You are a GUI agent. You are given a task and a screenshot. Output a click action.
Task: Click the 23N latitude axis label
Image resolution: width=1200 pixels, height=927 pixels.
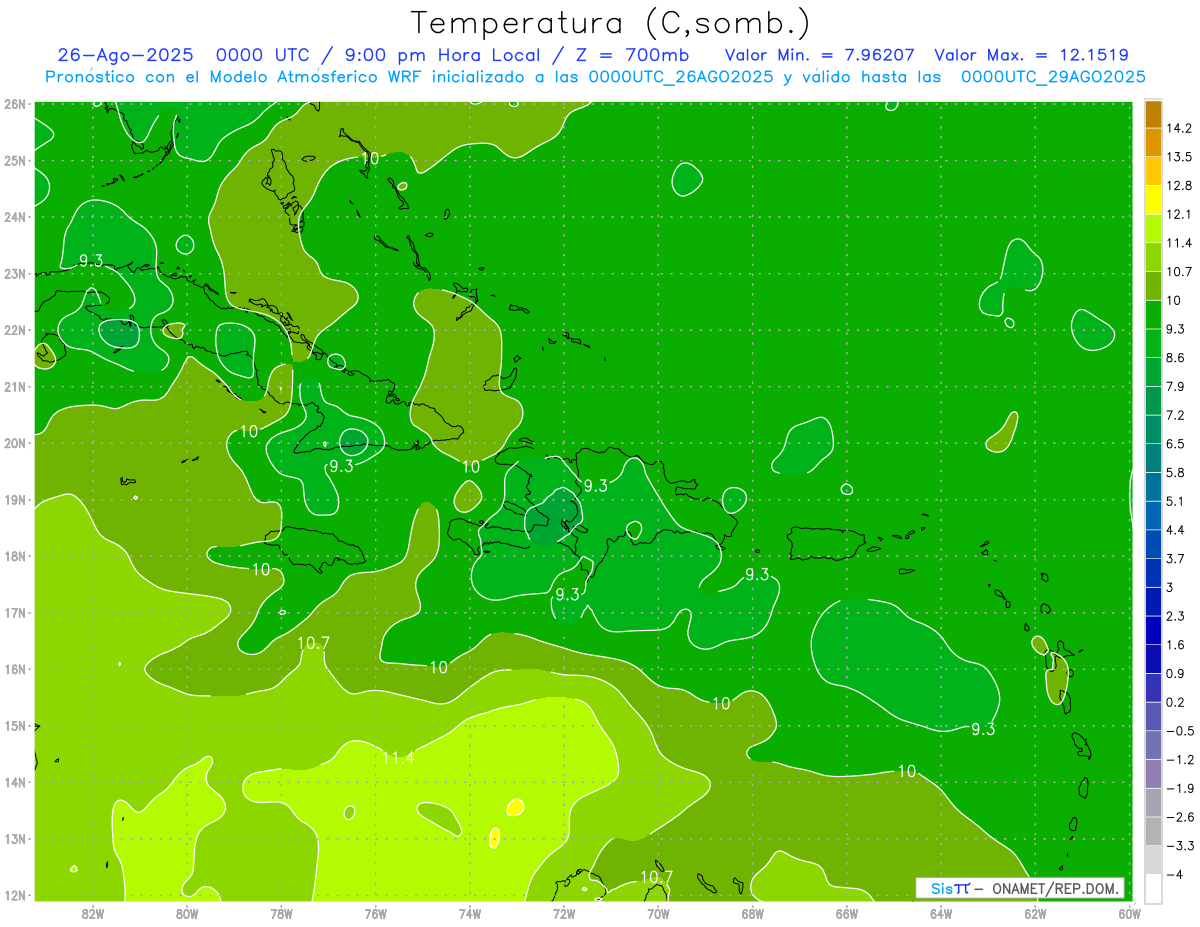coord(14,273)
